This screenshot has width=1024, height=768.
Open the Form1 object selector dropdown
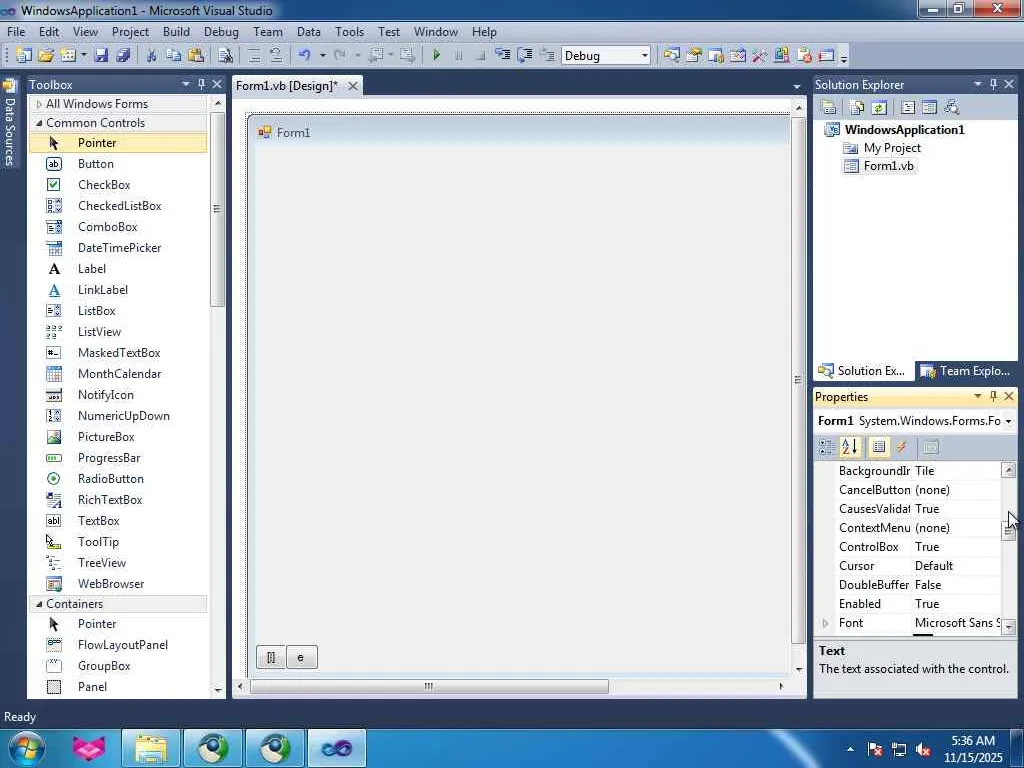click(x=1008, y=421)
